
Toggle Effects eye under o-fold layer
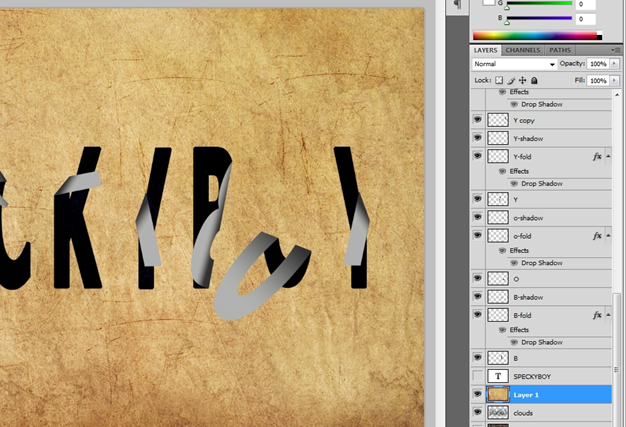click(502, 251)
